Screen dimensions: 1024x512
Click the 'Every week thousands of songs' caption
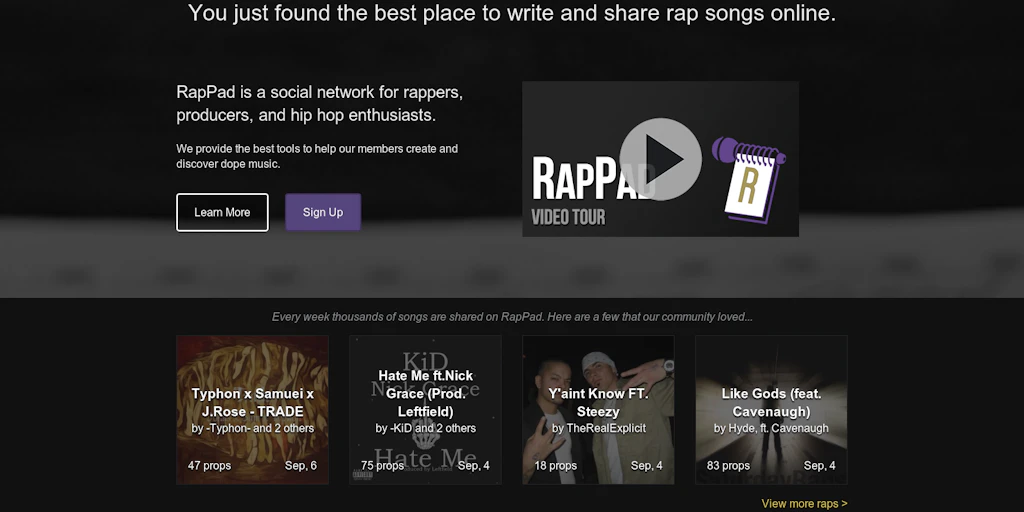[512, 317]
